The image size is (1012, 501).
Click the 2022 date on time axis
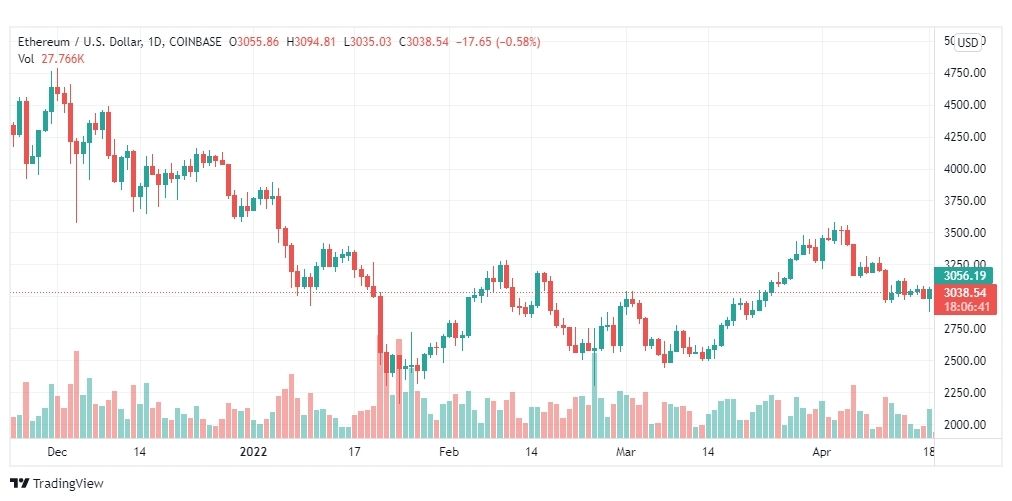pyautogui.click(x=253, y=452)
